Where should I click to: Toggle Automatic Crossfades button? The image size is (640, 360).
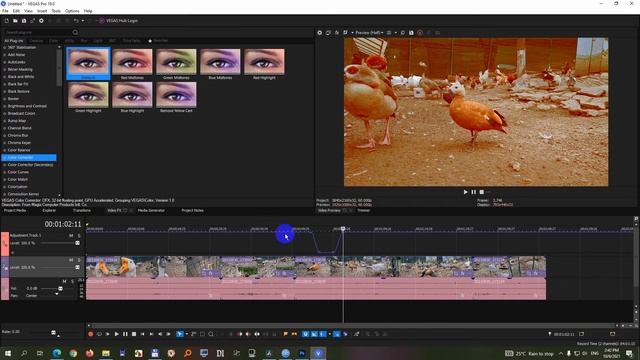[314, 334]
